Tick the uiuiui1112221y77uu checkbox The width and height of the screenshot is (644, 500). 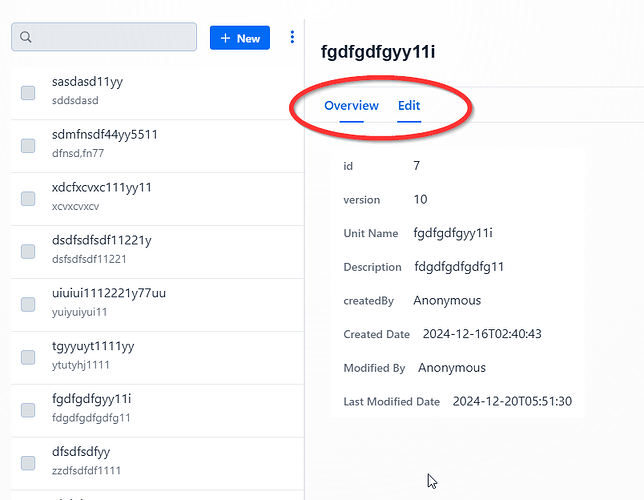[28, 305]
